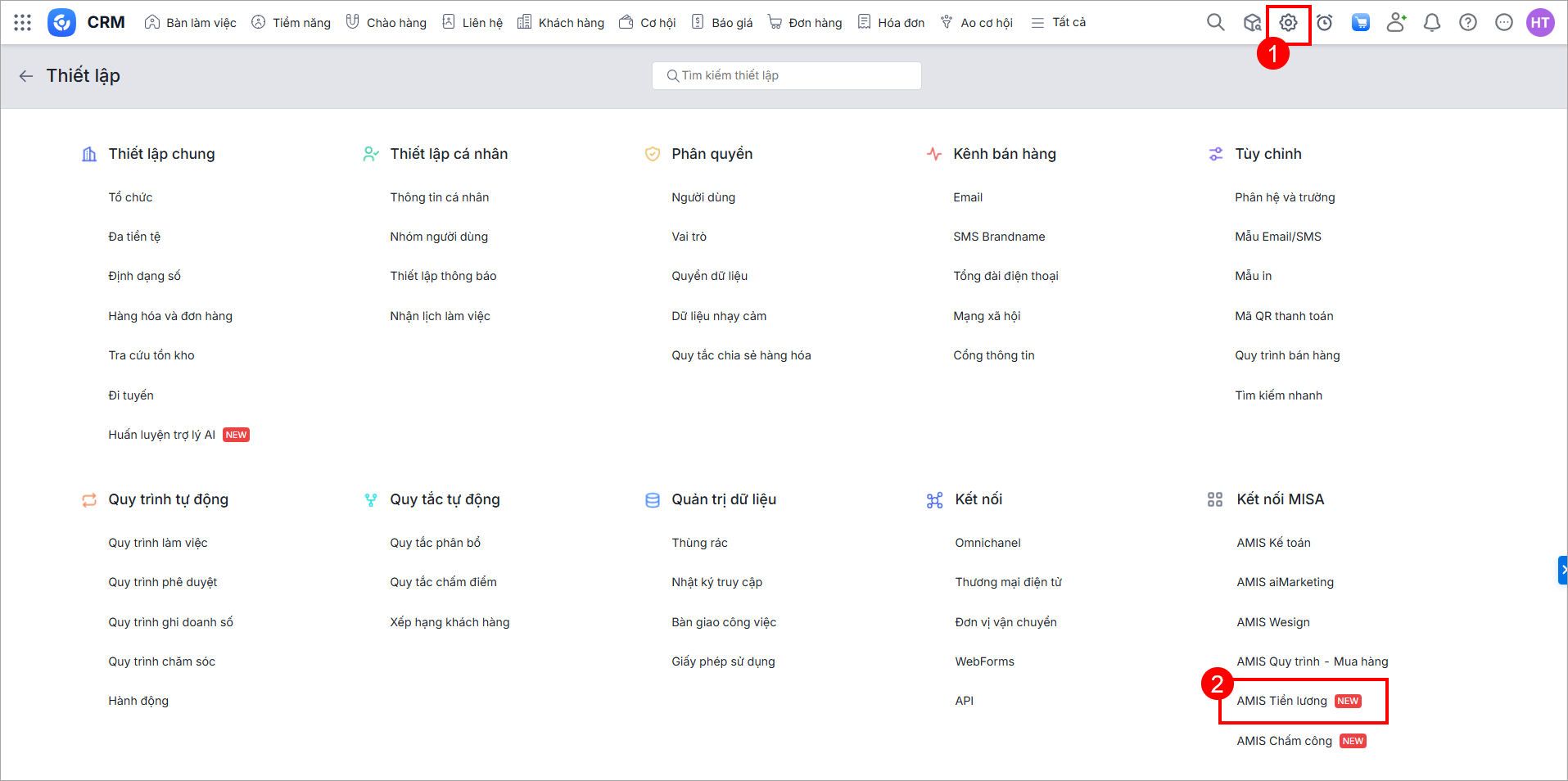Open the help question mark icon
Viewport: 1568px width, 781px height.
click(1468, 23)
